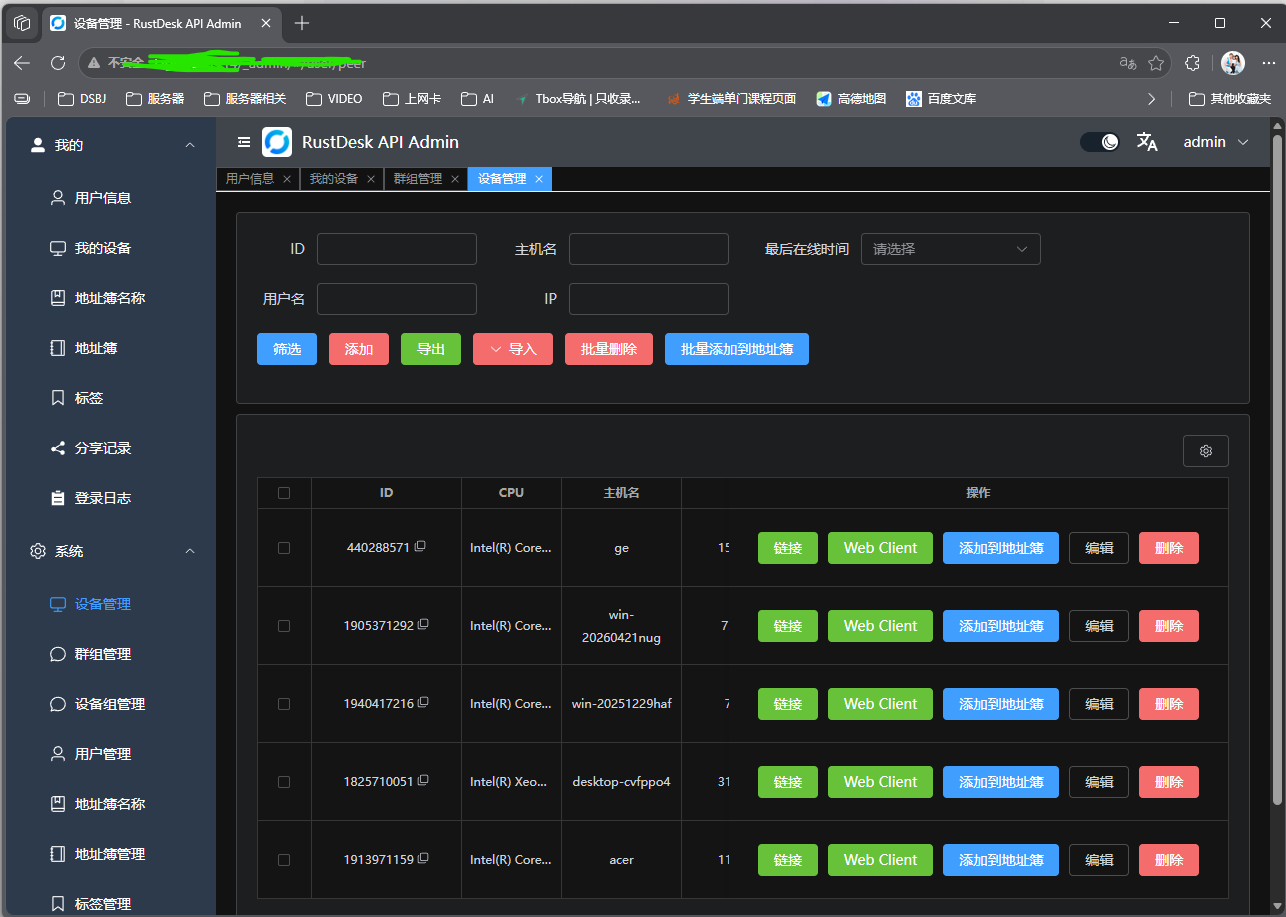Image resolution: width=1286 pixels, height=917 pixels.
Task: Switch to the 我的设备 tab
Action: tap(333, 179)
